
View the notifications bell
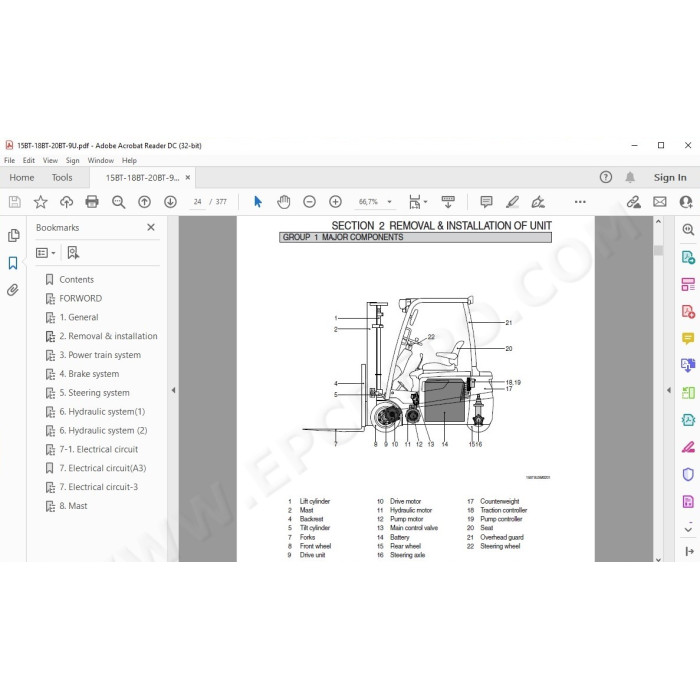630,177
